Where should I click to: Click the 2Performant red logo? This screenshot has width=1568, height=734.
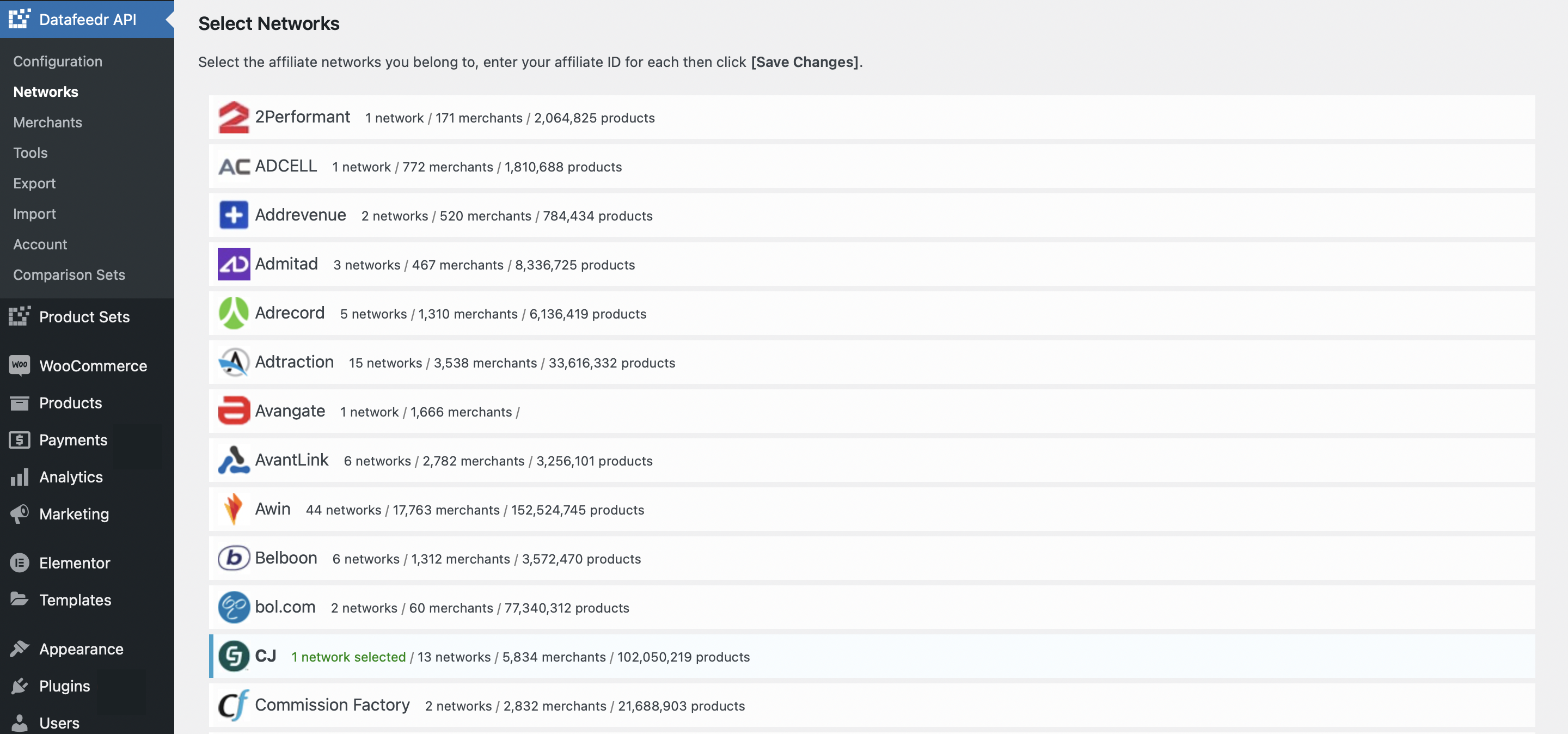234,117
